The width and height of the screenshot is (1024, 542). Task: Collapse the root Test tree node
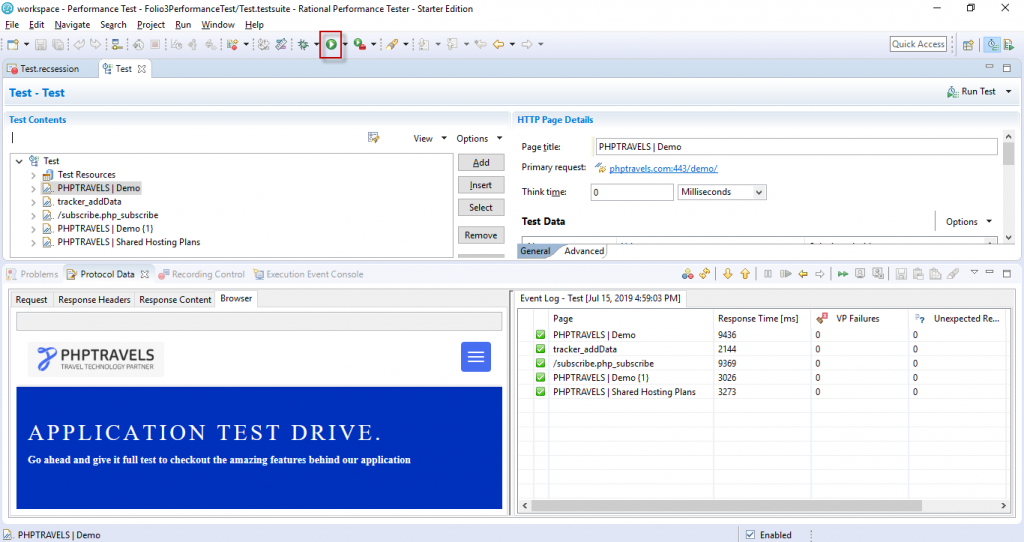pyautogui.click(x=20, y=161)
